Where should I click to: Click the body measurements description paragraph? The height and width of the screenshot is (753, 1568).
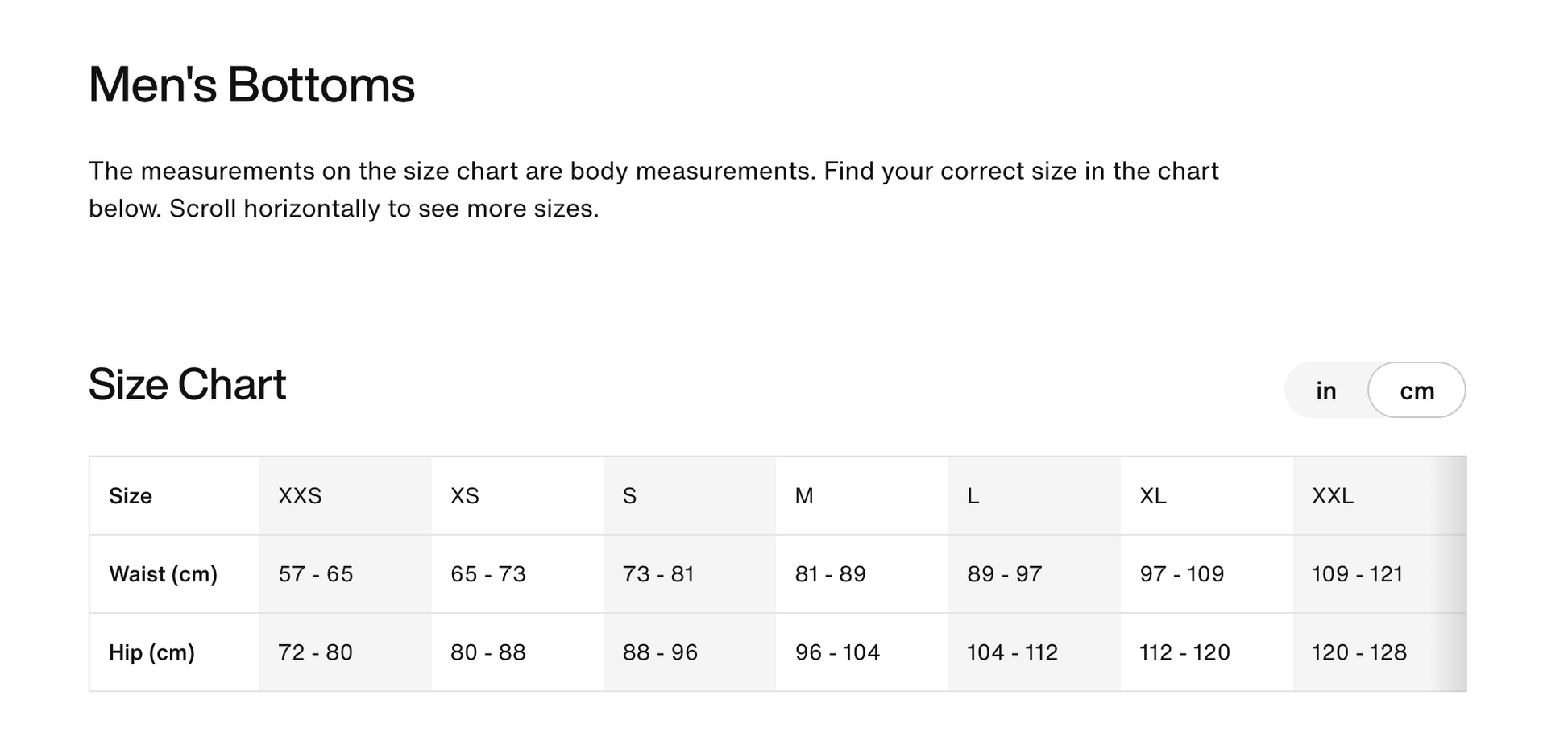(653, 190)
